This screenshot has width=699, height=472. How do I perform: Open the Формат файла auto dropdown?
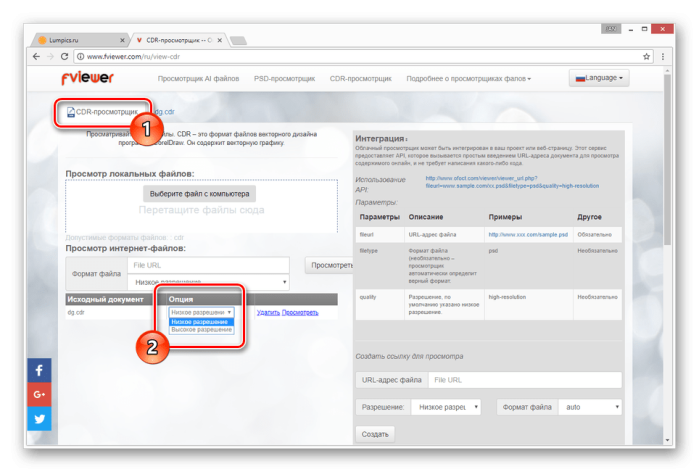590,407
